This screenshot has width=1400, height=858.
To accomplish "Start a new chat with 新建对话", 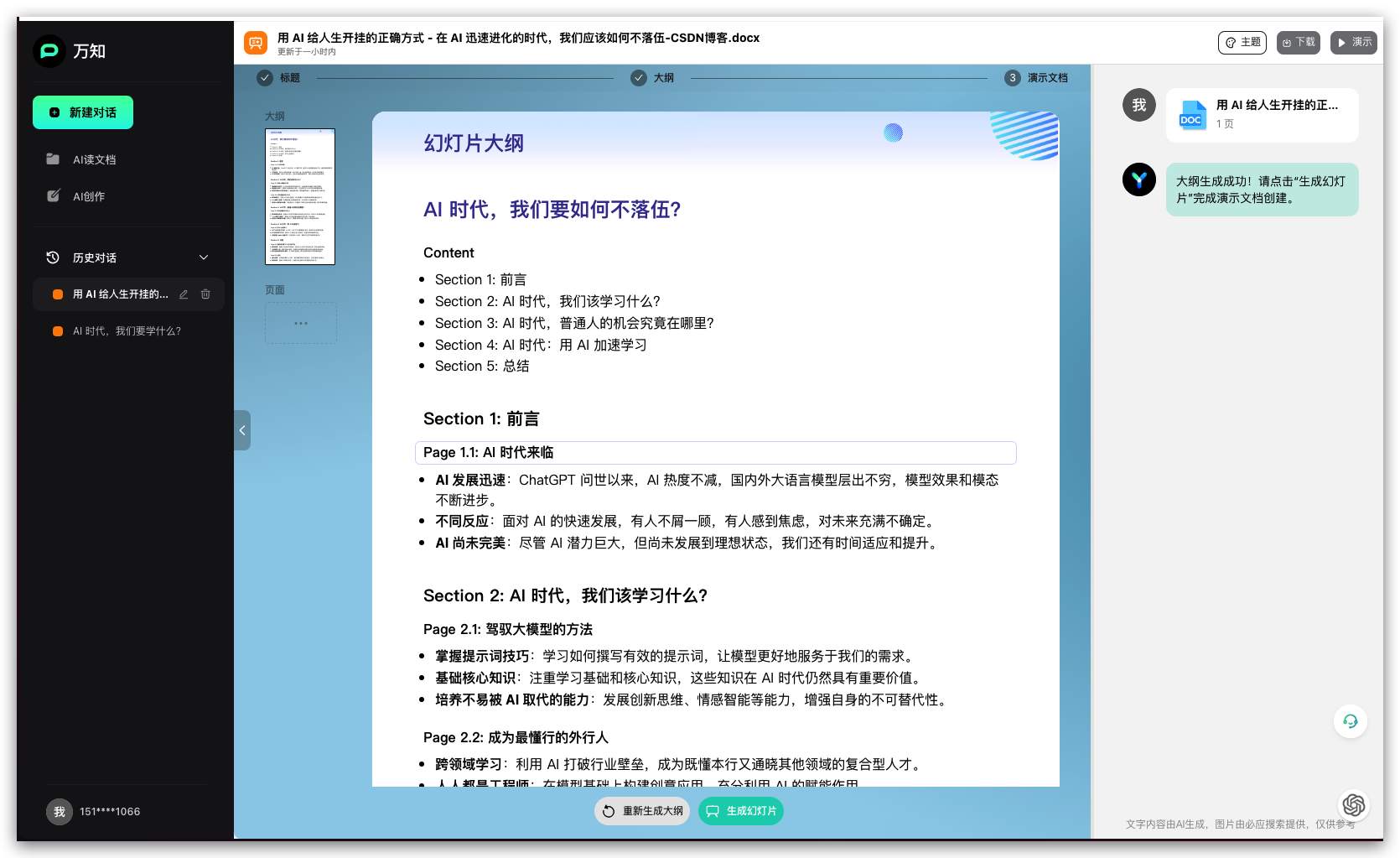I will pyautogui.click(x=83, y=112).
